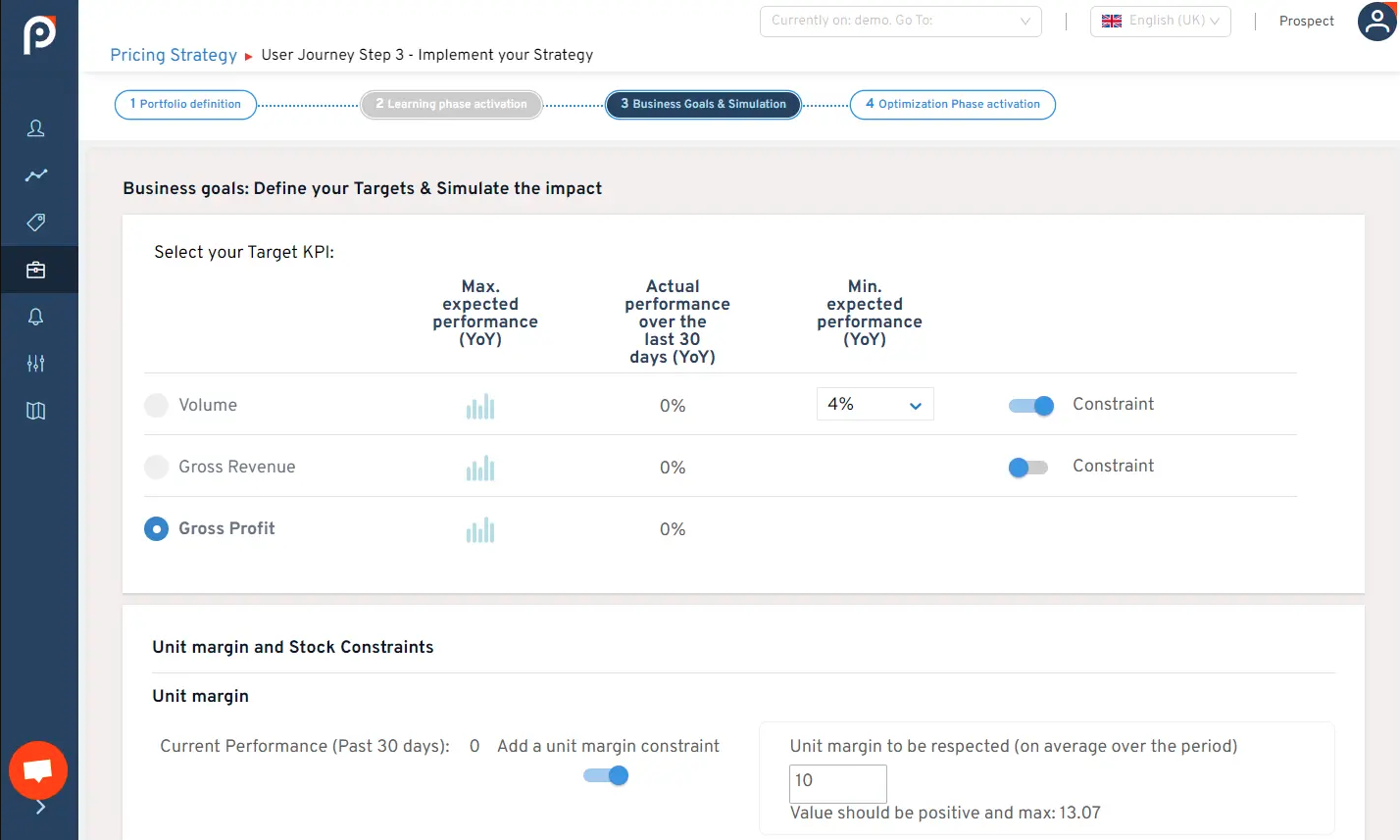Open the map sidebar icon
Screen dimensions: 1400x840
tap(36, 411)
